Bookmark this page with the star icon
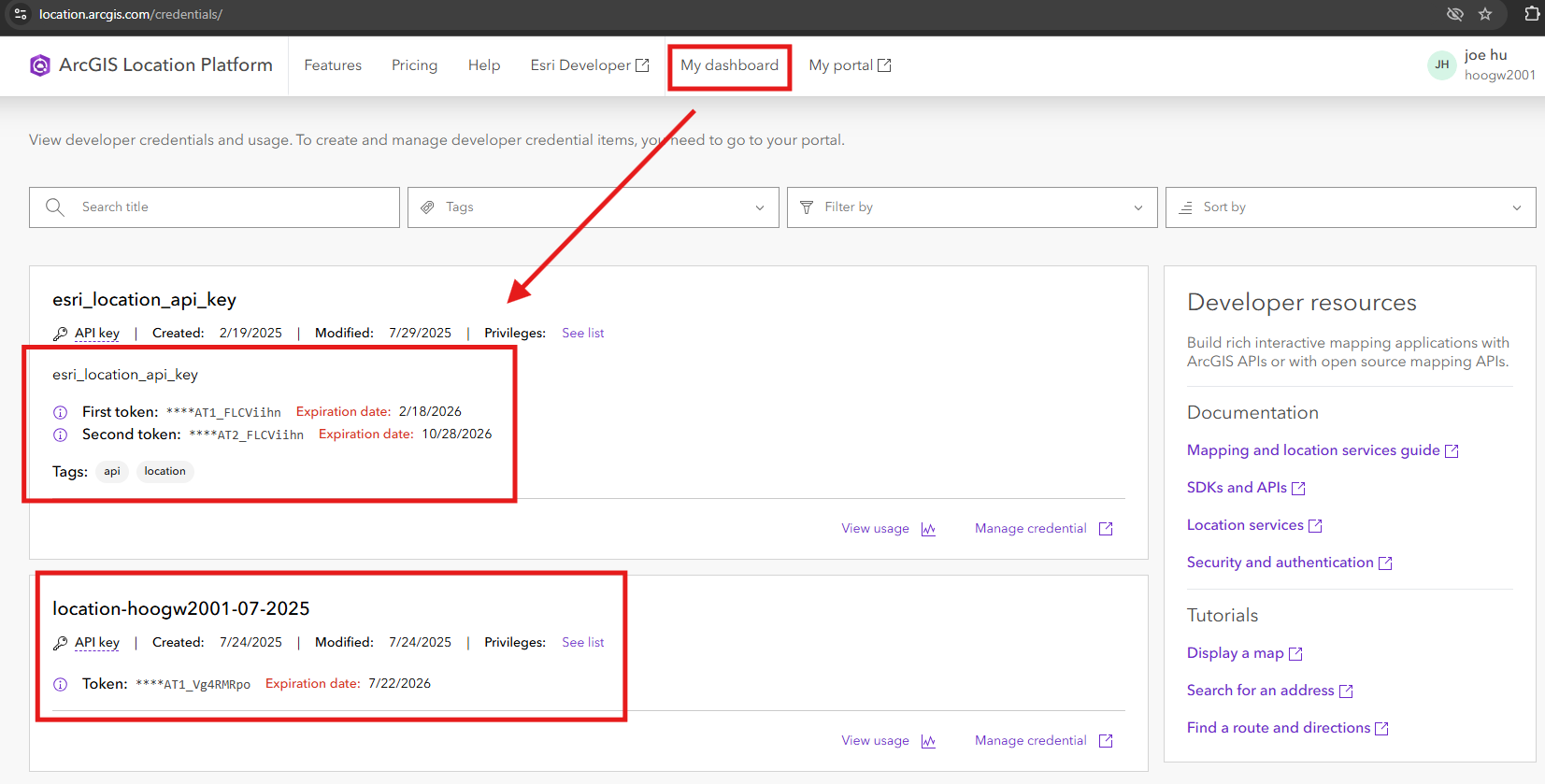 [x=1485, y=14]
